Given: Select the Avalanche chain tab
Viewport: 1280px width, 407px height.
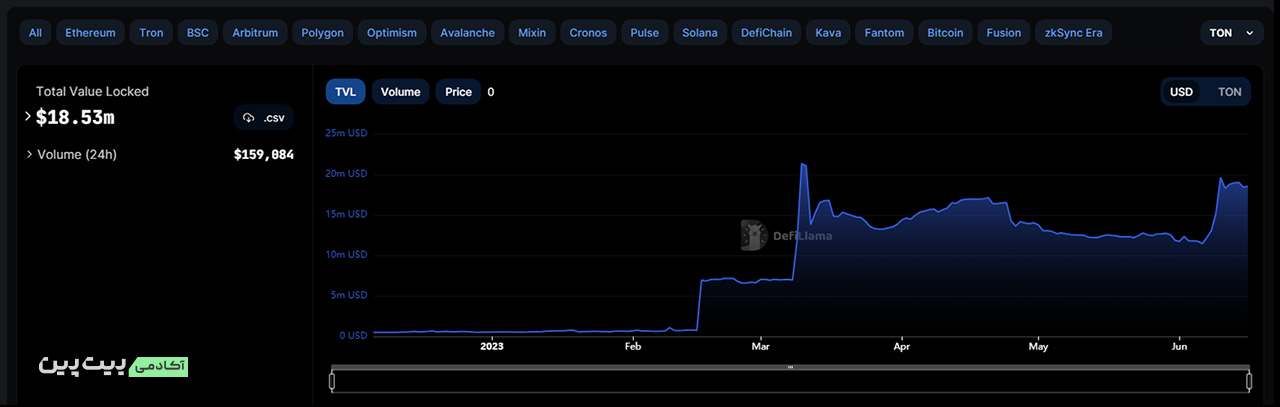Looking at the screenshot, I should 467,33.
